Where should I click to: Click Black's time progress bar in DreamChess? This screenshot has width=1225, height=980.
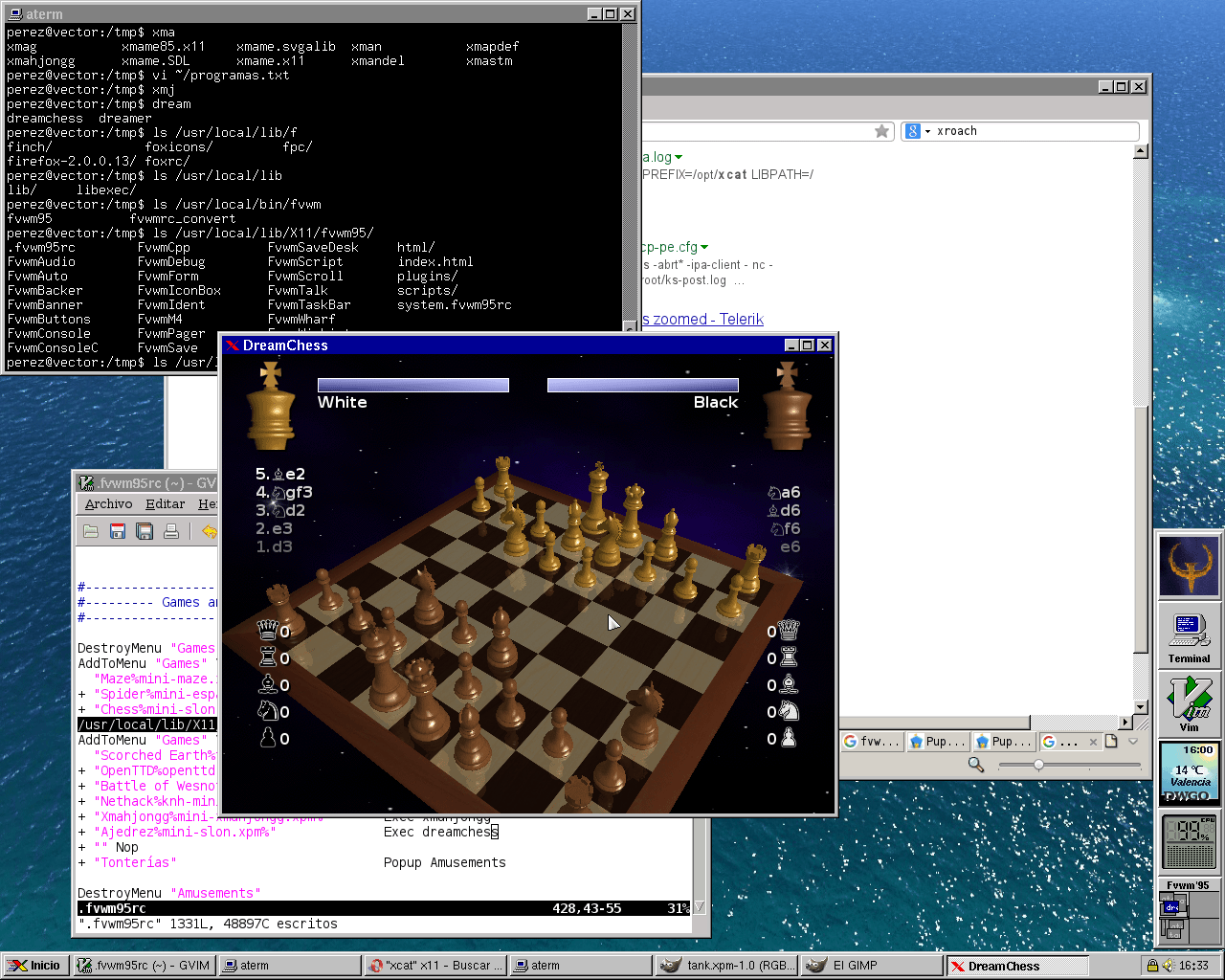coord(643,385)
